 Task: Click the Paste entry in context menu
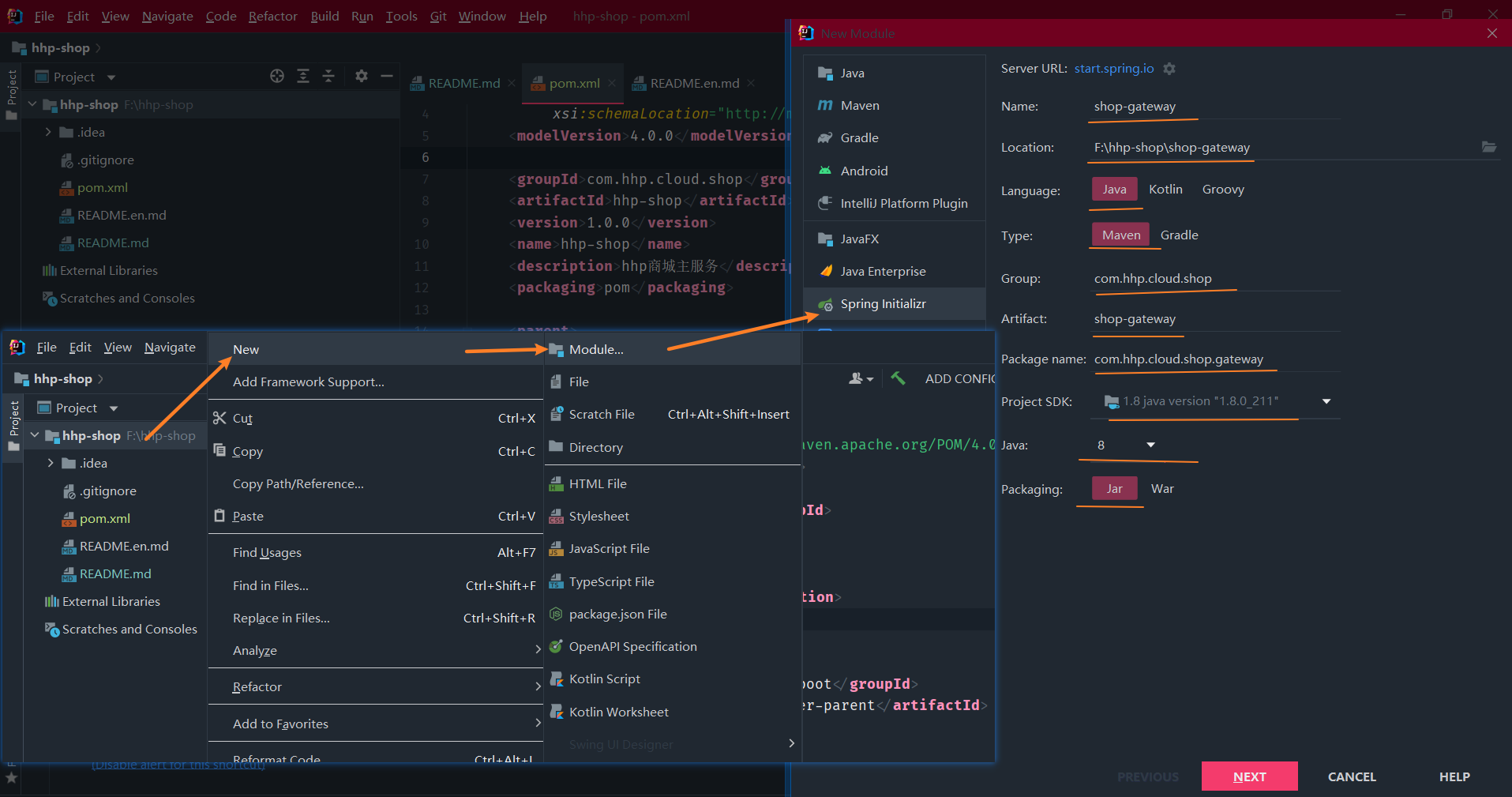click(x=375, y=516)
